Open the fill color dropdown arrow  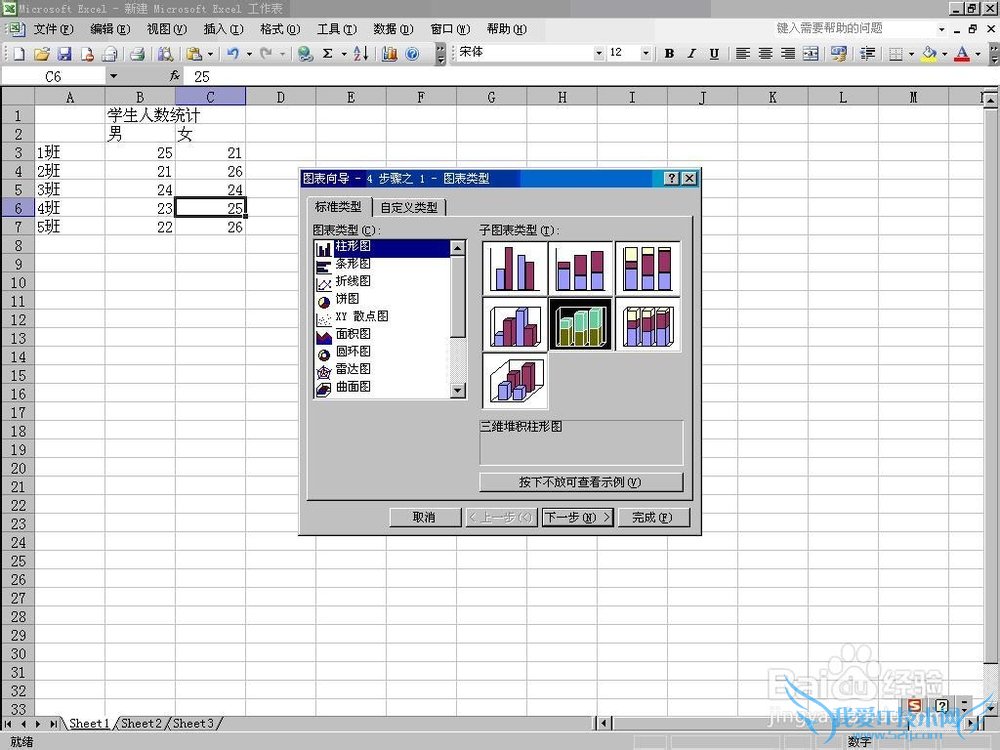(944, 54)
